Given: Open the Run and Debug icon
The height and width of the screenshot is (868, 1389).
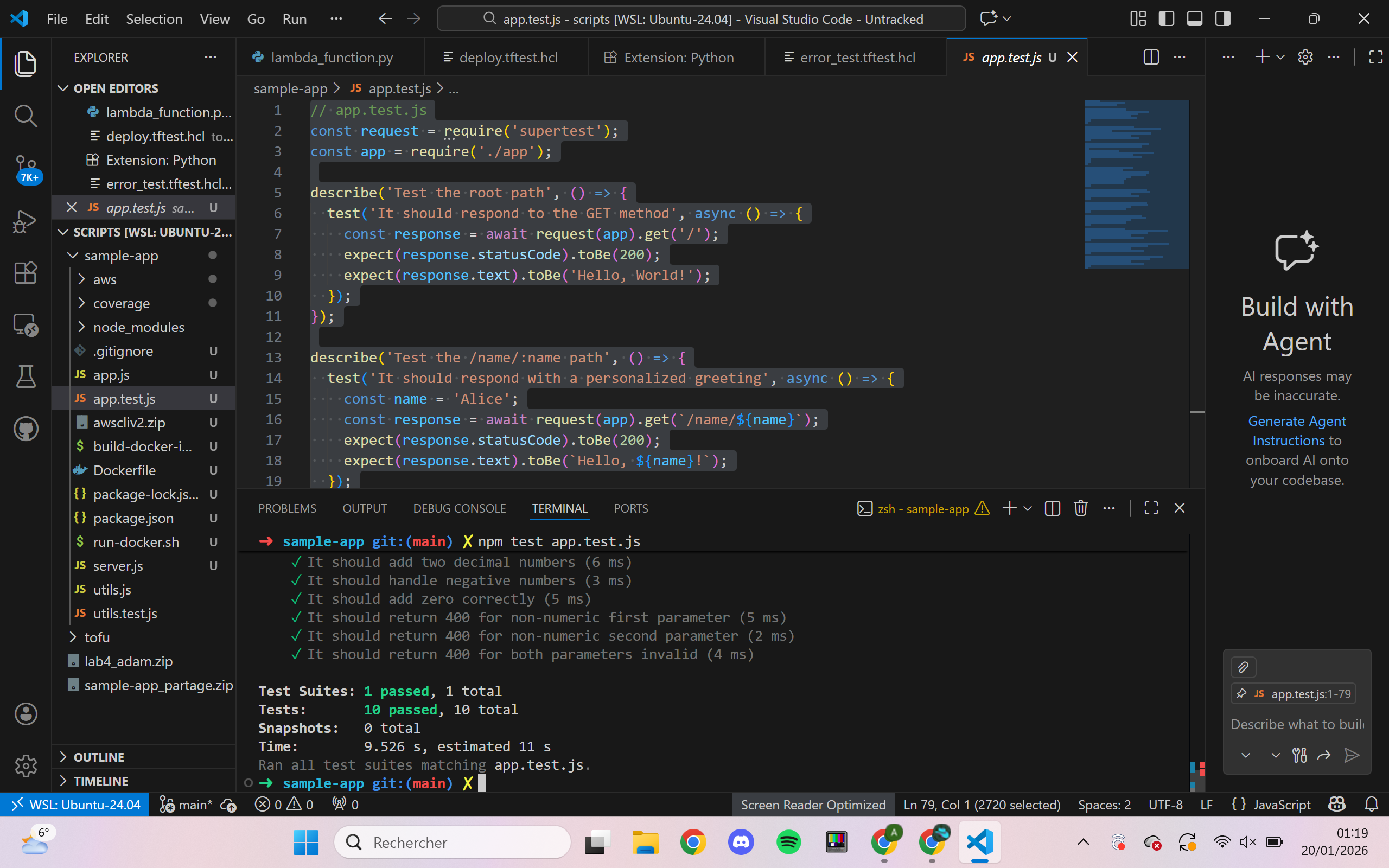Looking at the screenshot, I should tap(26, 221).
